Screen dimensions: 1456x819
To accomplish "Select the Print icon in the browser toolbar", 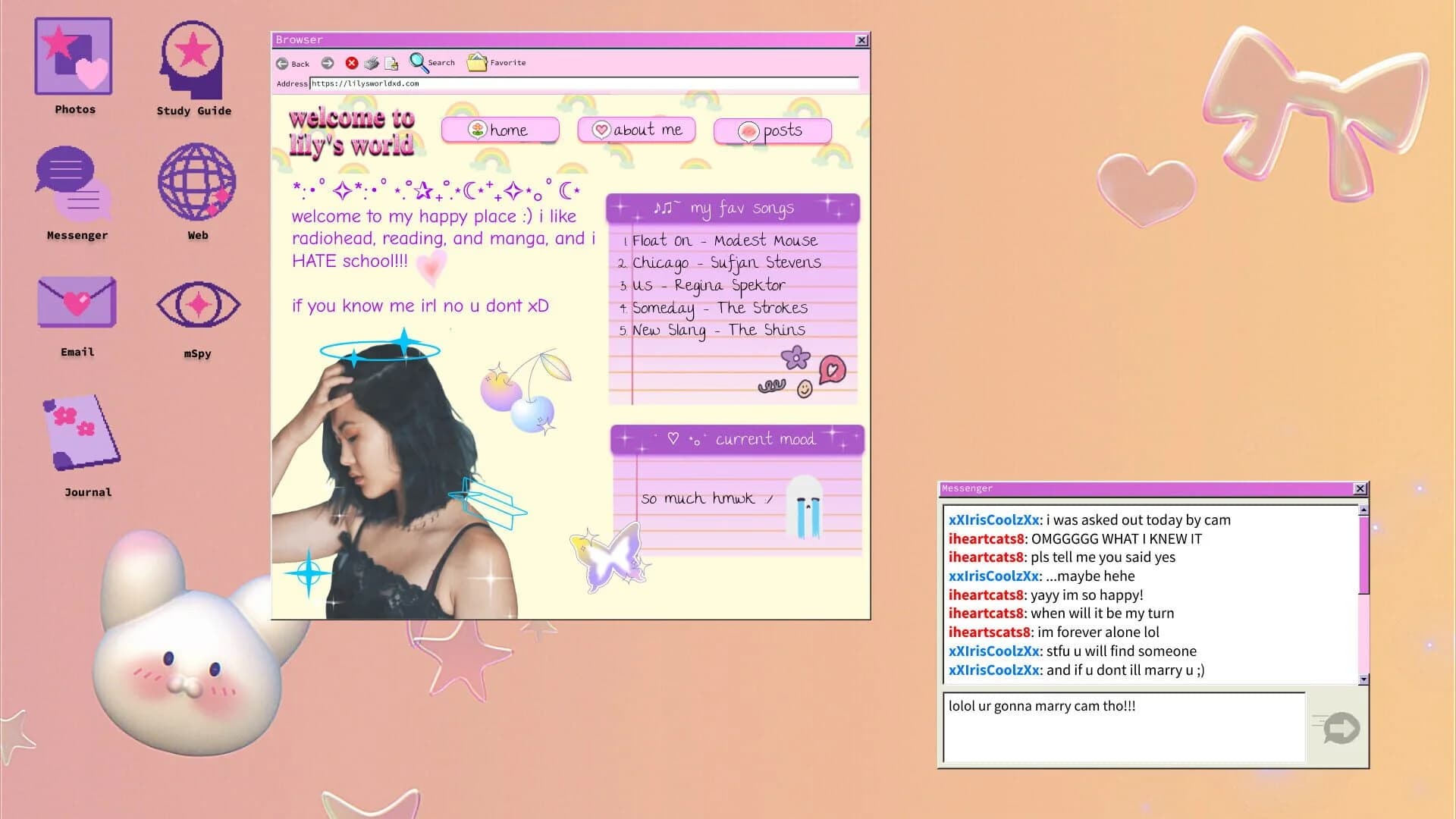I will [371, 63].
